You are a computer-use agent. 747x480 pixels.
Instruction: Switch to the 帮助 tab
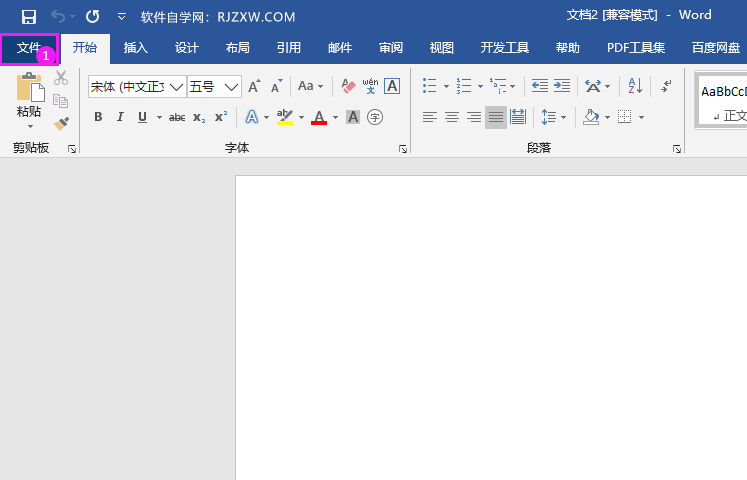567,48
